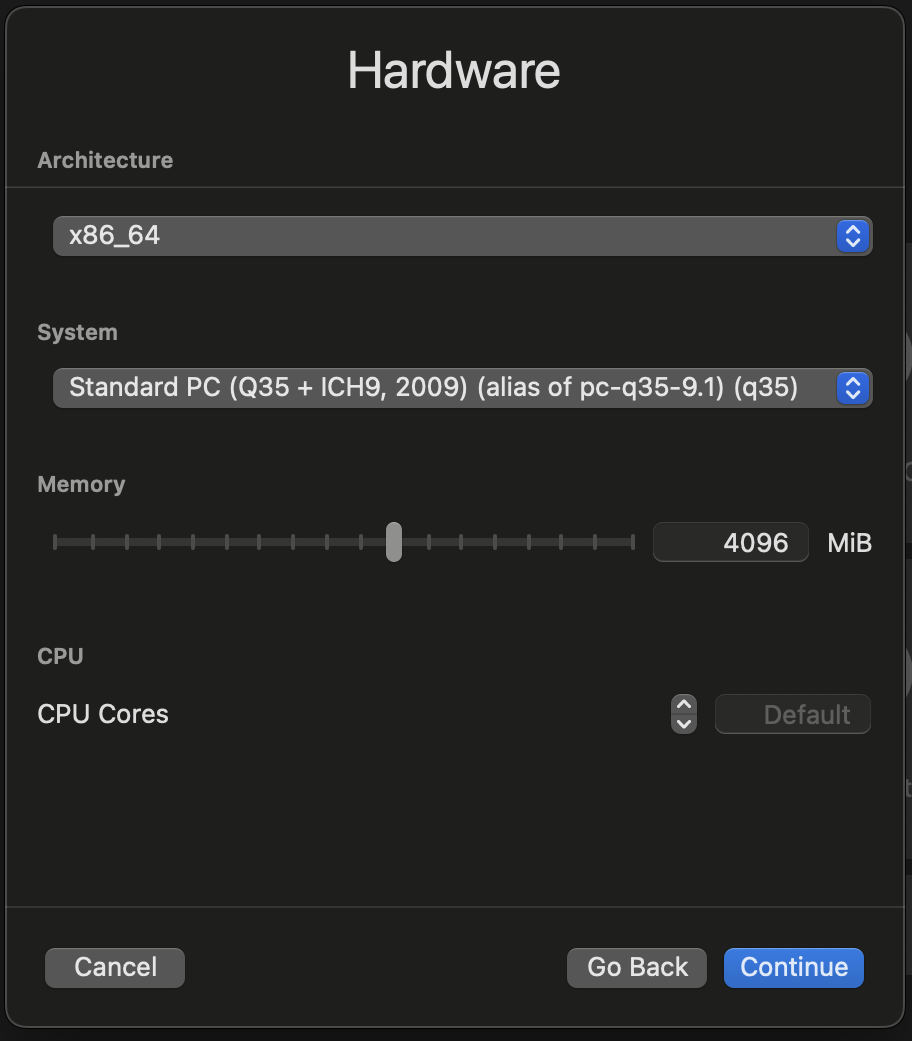Click the CPU Cores stepper up arrow
The height and width of the screenshot is (1041, 912).
pos(684,706)
